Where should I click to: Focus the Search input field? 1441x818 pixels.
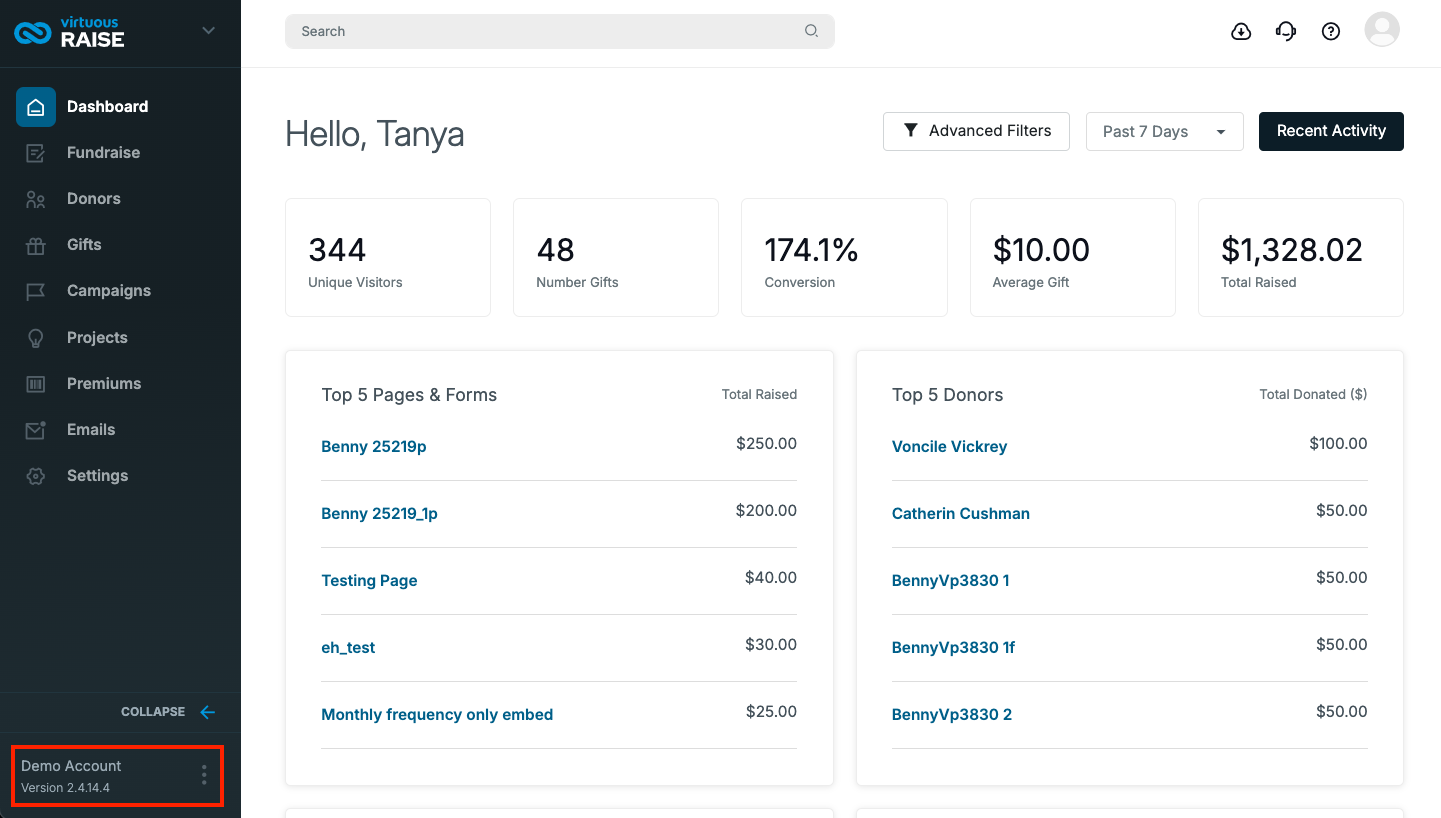coord(560,31)
